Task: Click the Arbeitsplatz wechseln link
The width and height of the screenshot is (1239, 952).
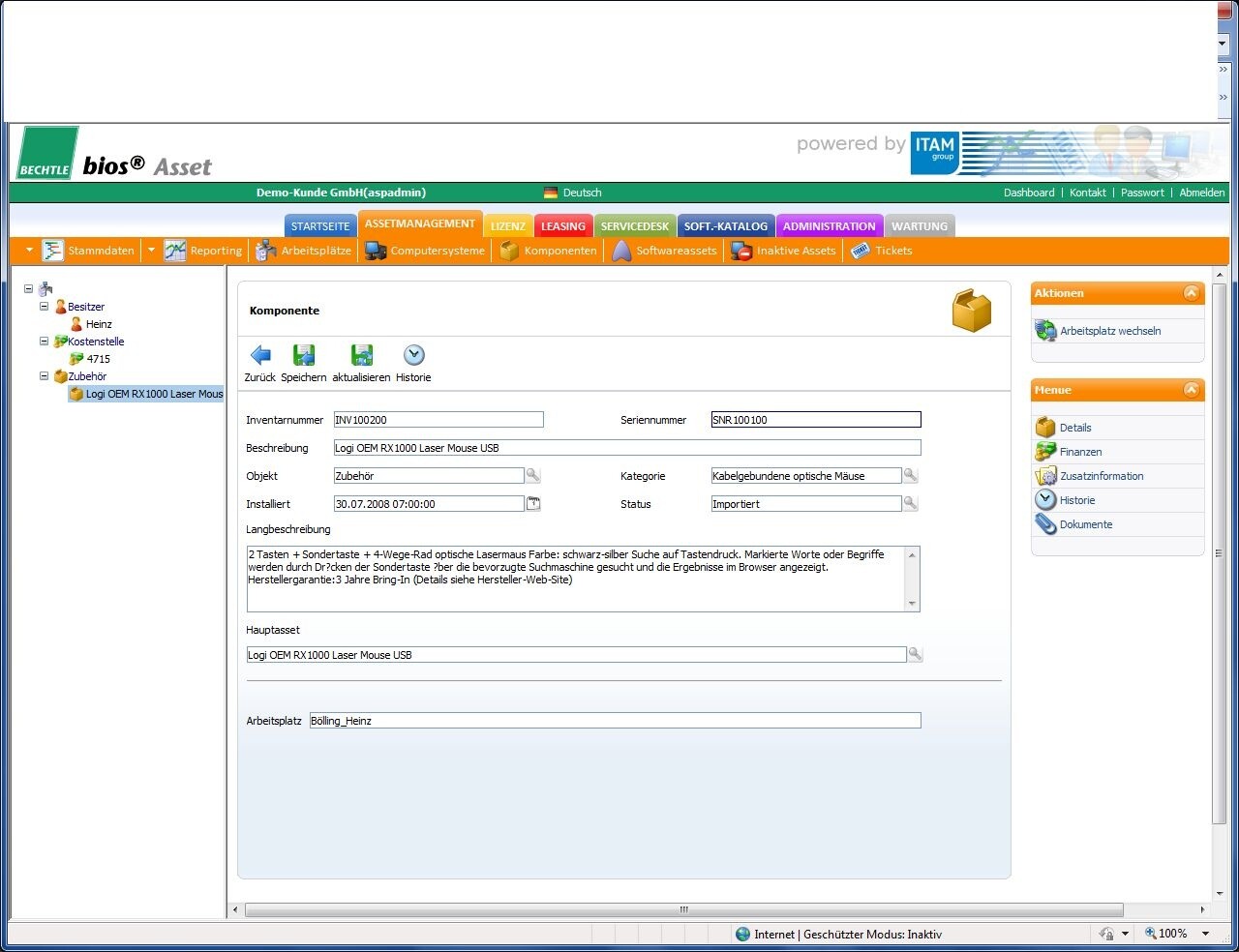Action: [x=1109, y=331]
